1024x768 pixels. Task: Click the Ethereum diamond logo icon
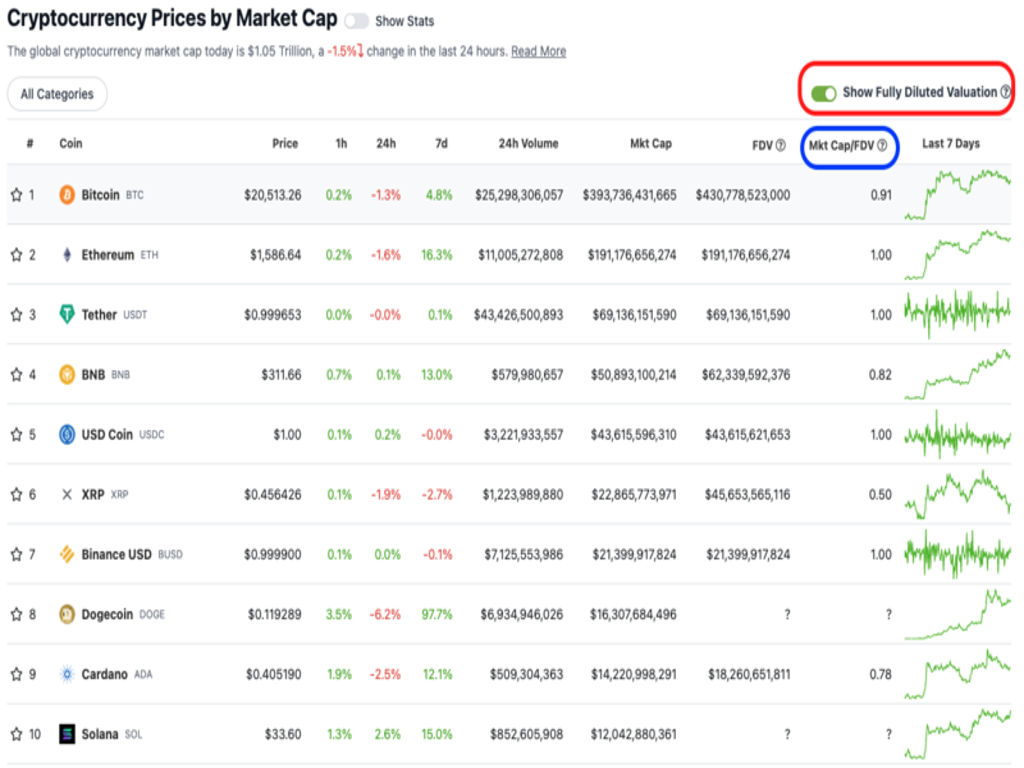click(x=67, y=255)
